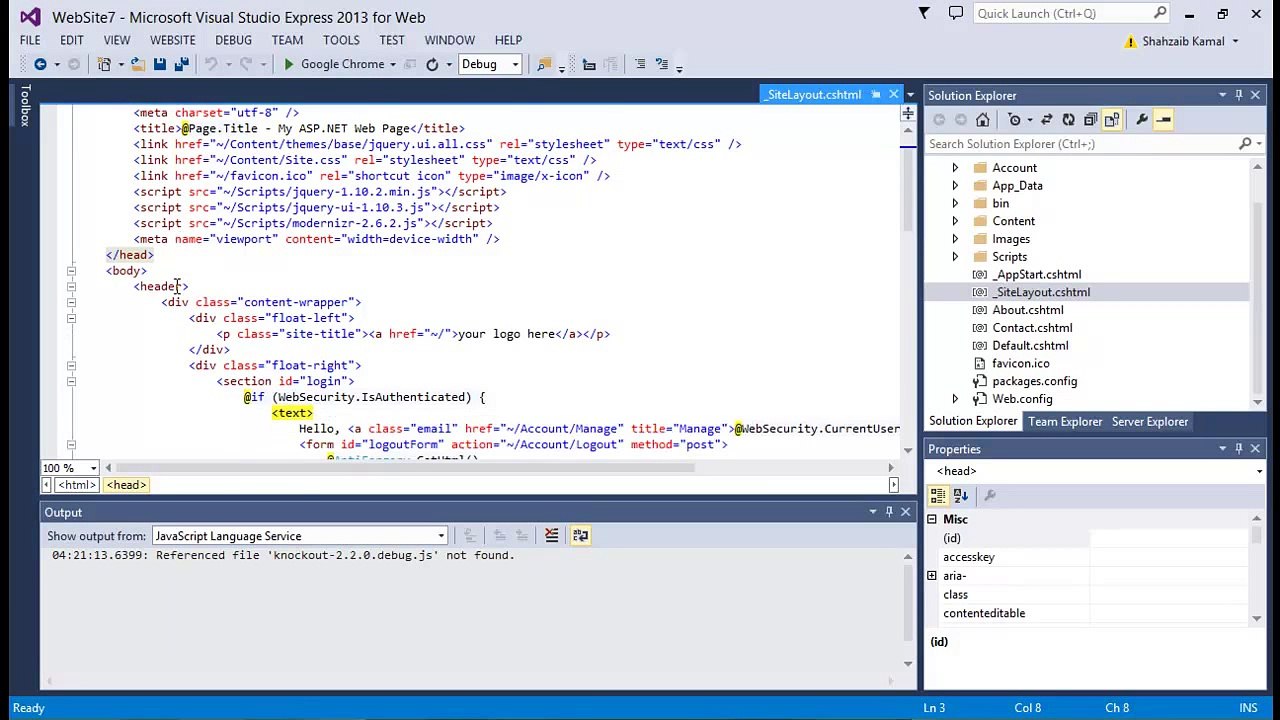The height and width of the screenshot is (720, 1280).
Task: Click the Collapse All icon in Solution Explorer
Action: pyautogui.click(x=1090, y=120)
